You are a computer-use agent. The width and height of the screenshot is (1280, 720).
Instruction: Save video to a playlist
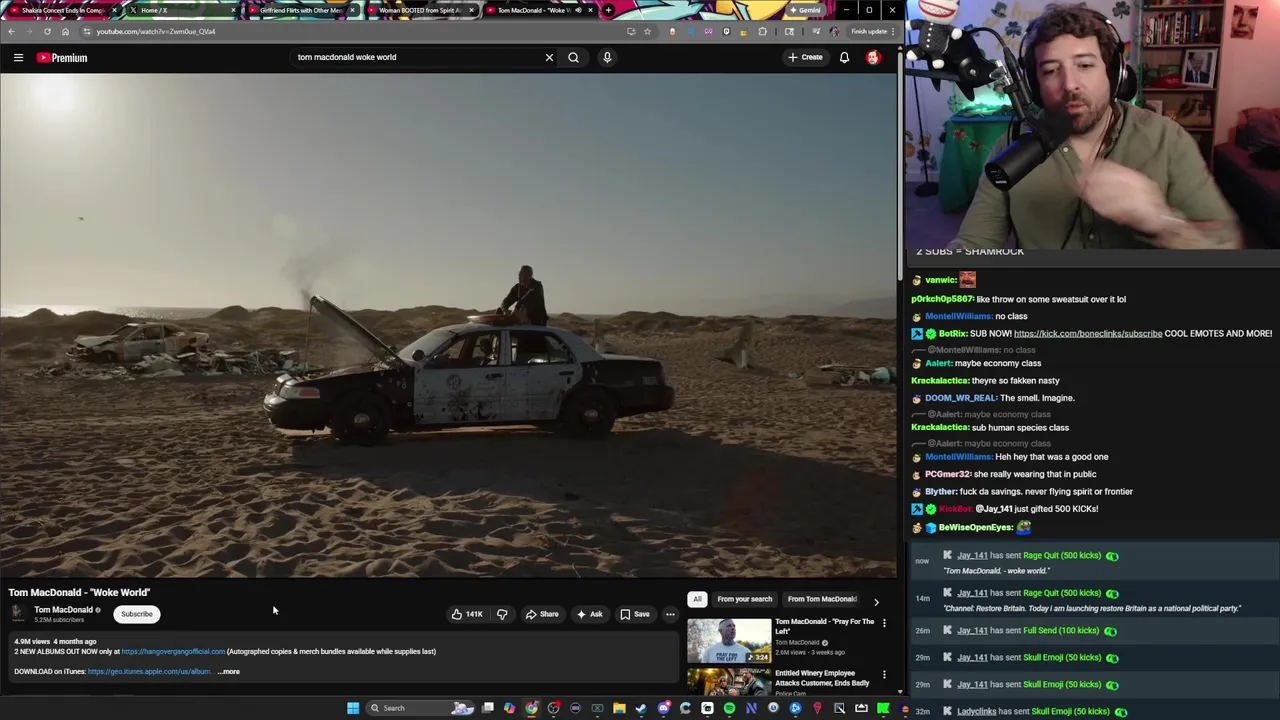[635, 614]
